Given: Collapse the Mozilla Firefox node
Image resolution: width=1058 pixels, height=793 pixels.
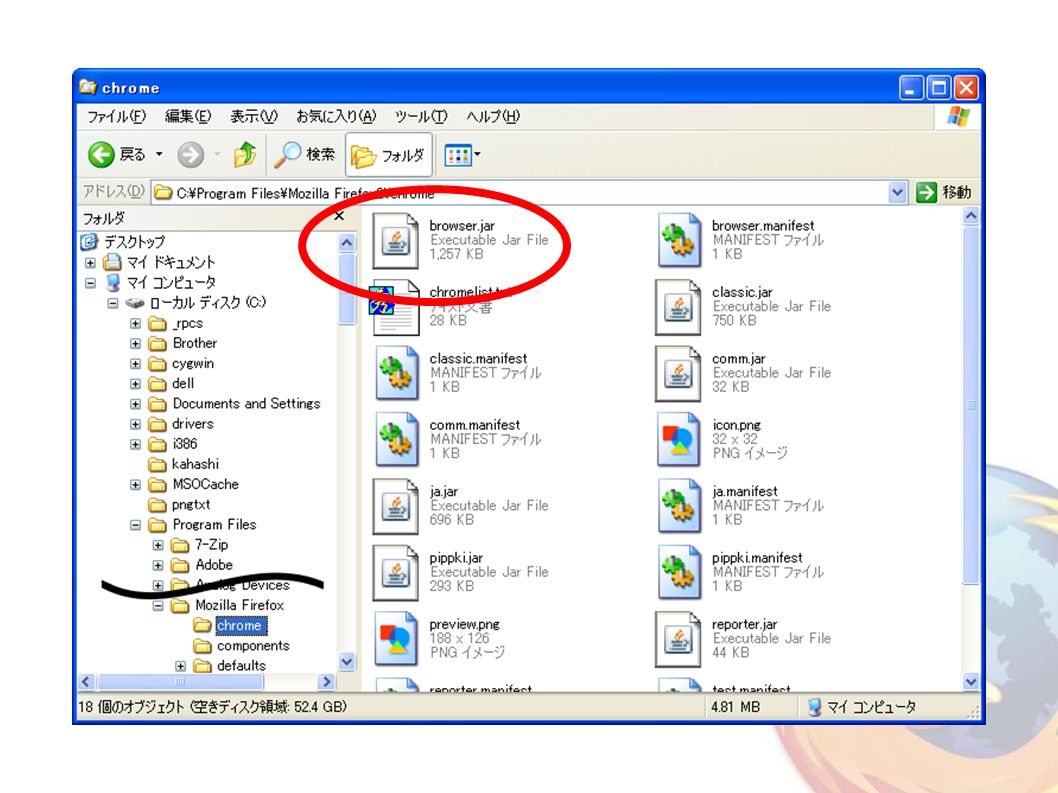Looking at the screenshot, I should 158,605.
